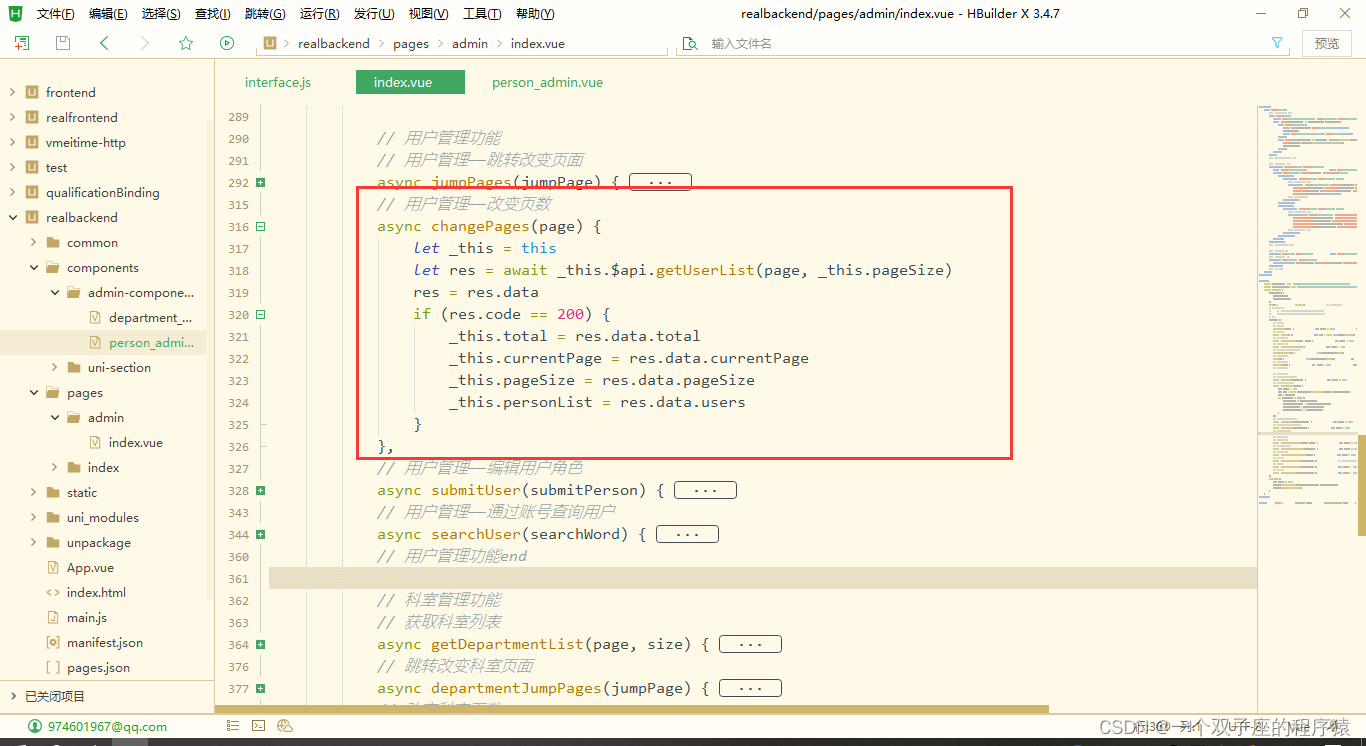The width and height of the screenshot is (1366, 746).
Task: Open the 文件(F) menu
Action: (x=55, y=14)
